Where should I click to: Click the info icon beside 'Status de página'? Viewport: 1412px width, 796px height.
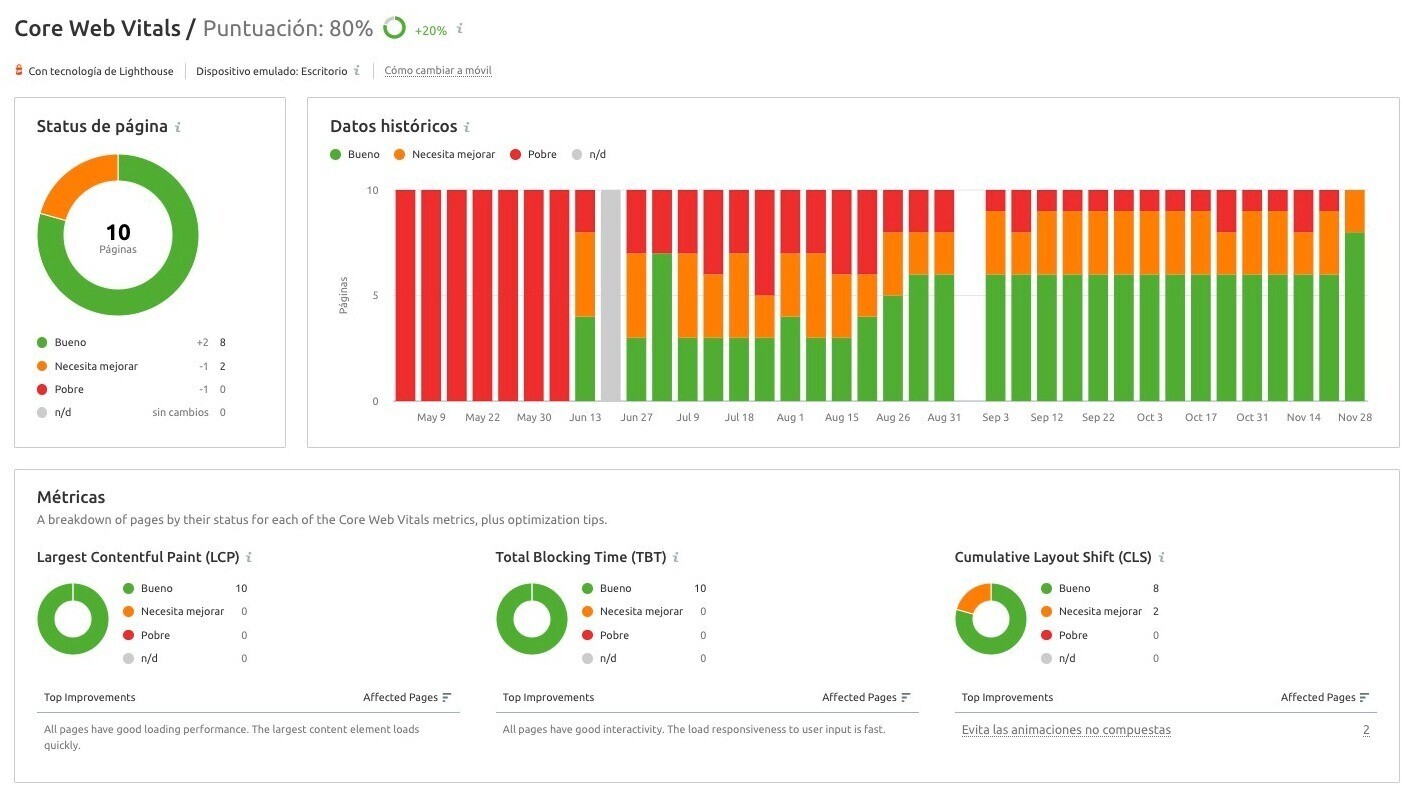[178, 127]
